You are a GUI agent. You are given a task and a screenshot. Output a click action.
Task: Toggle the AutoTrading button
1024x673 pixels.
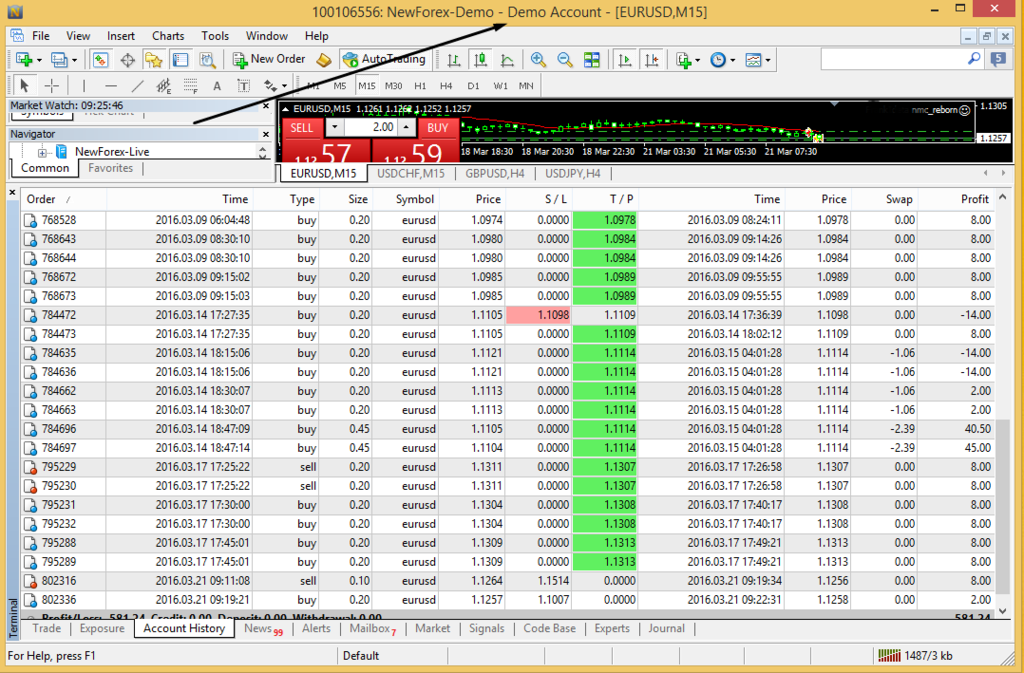click(x=384, y=59)
